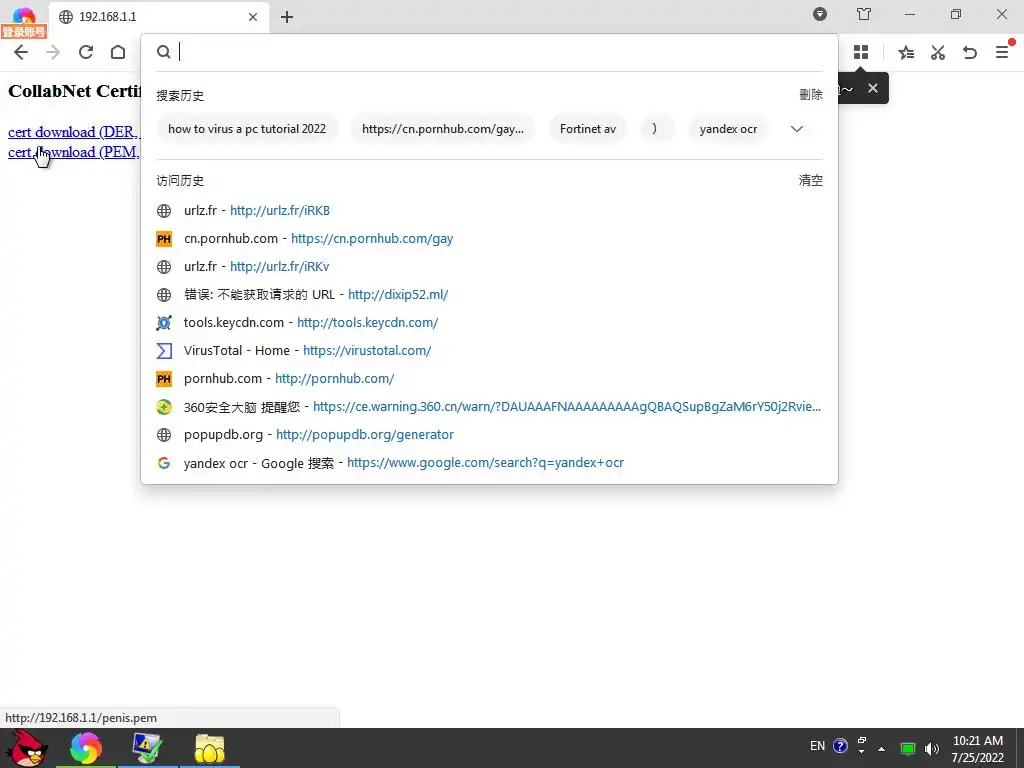This screenshot has width=1024, height=768.
Task: Open history entry urlz.fr/iRKv
Action: [x=489, y=266]
